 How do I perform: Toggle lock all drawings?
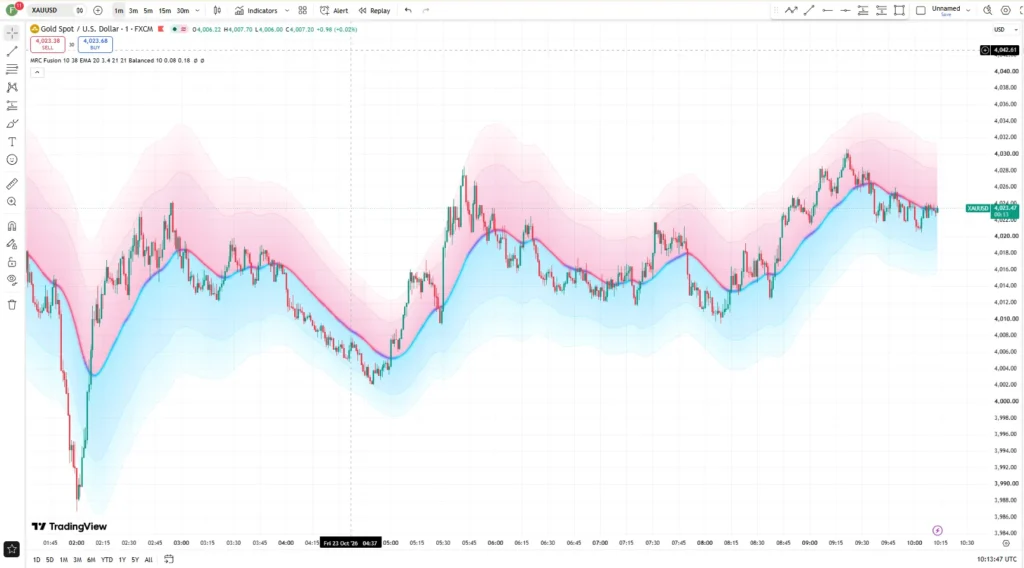pyautogui.click(x=12, y=262)
